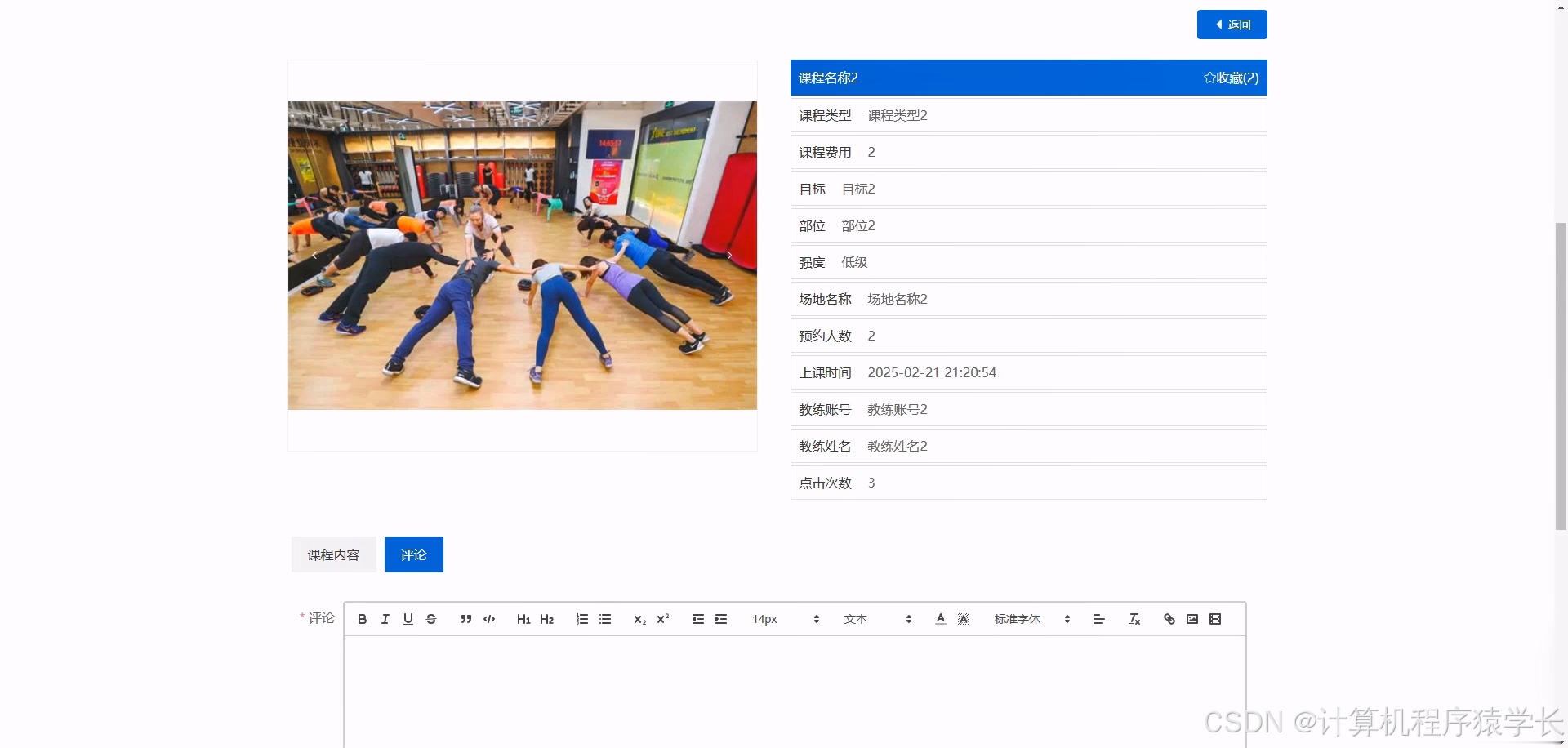The width and height of the screenshot is (1568, 748).
Task: Switch to the 评论 tab
Action: [413, 554]
